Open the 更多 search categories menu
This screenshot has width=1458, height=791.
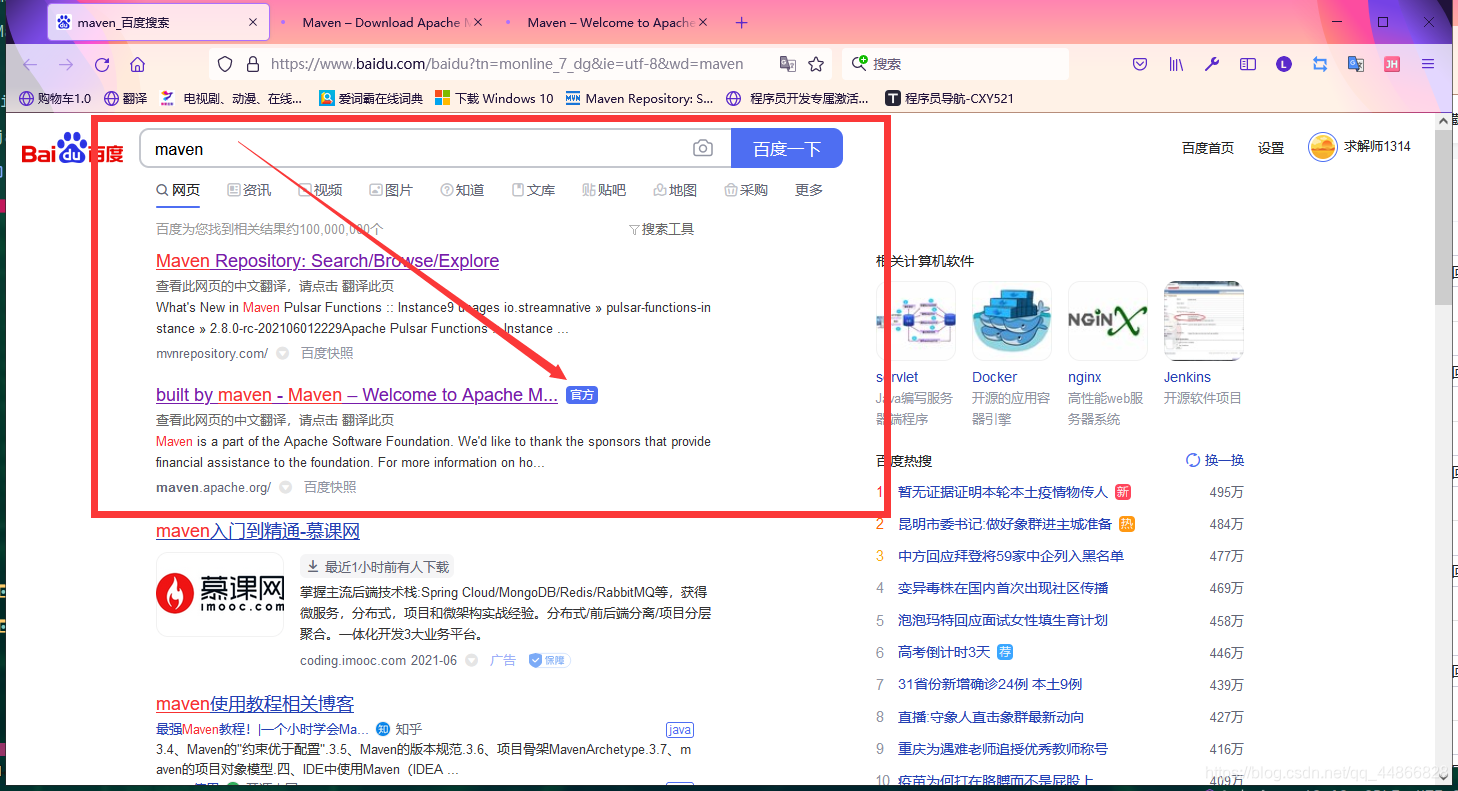809,190
